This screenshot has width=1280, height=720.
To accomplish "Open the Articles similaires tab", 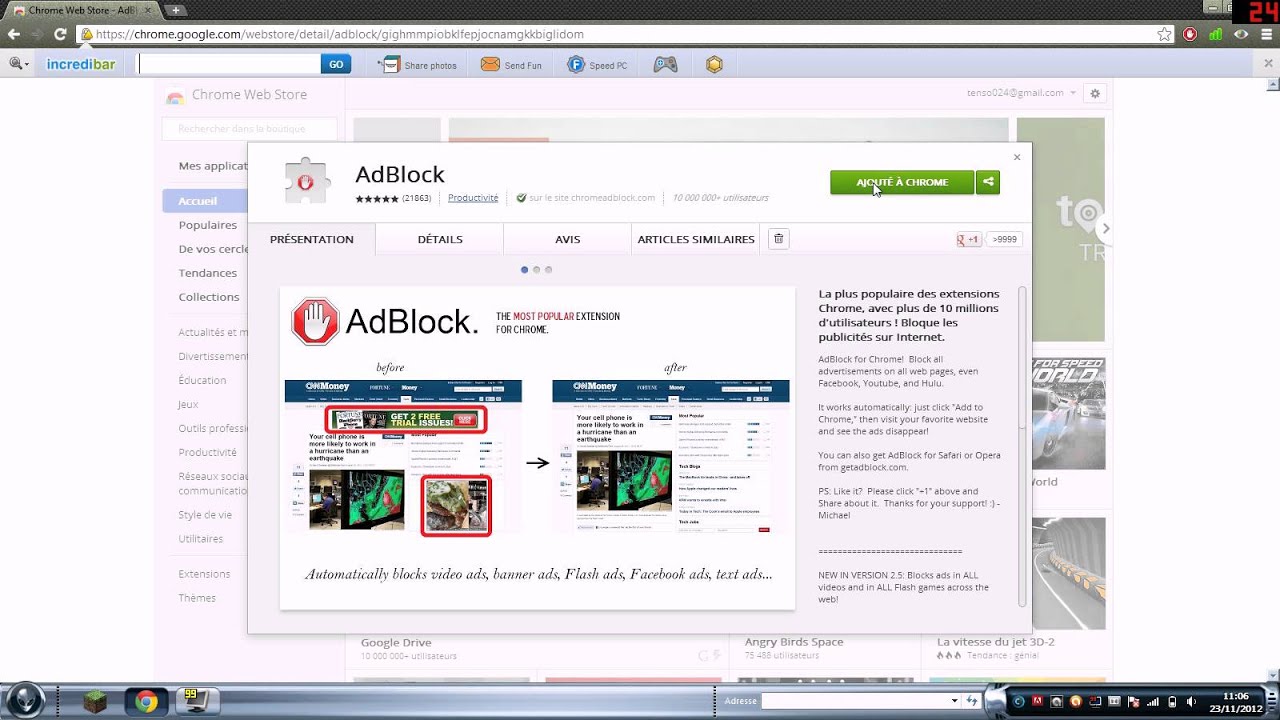I will pyautogui.click(x=696, y=239).
